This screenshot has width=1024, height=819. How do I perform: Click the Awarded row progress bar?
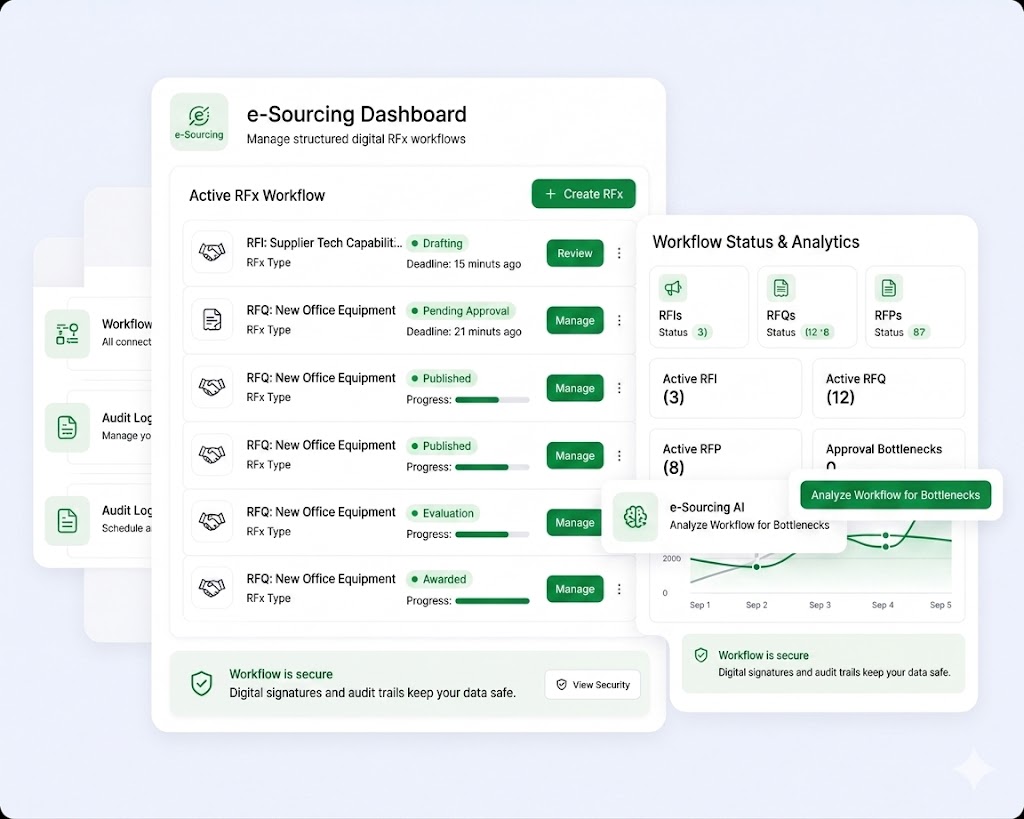coord(492,601)
